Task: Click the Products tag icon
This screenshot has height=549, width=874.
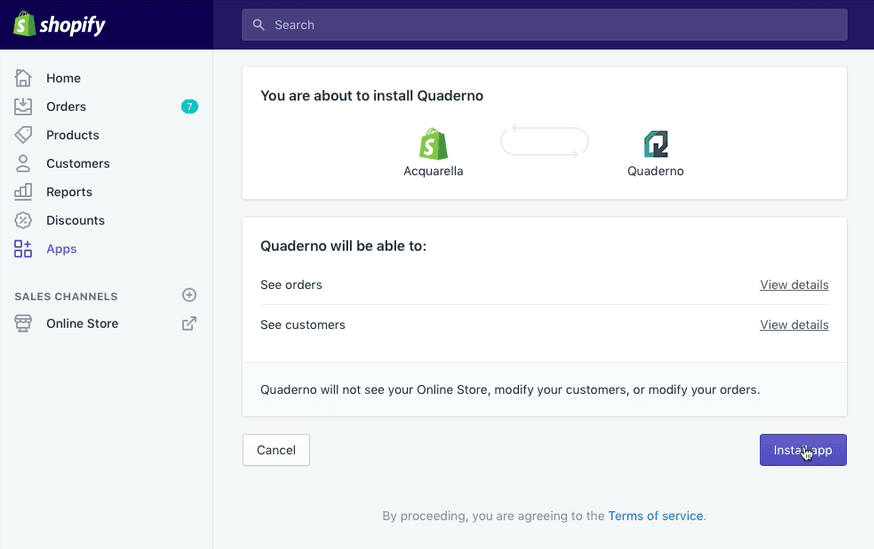Action: coord(23,135)
